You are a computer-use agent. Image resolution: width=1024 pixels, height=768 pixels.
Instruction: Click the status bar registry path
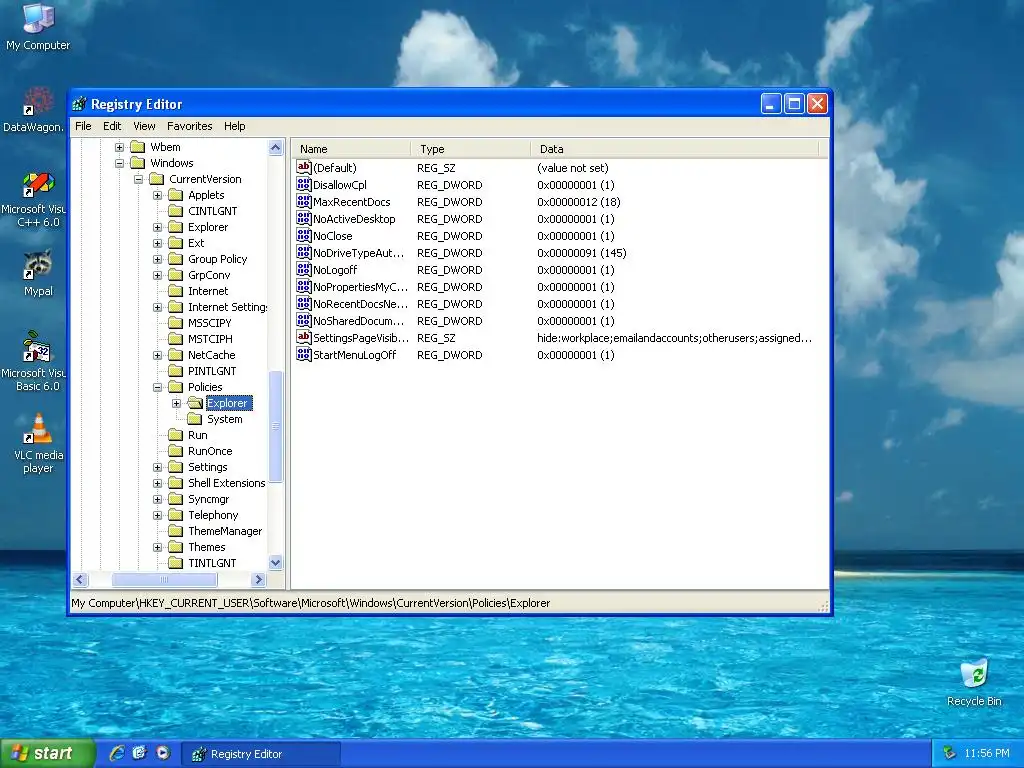click(310, 603)
